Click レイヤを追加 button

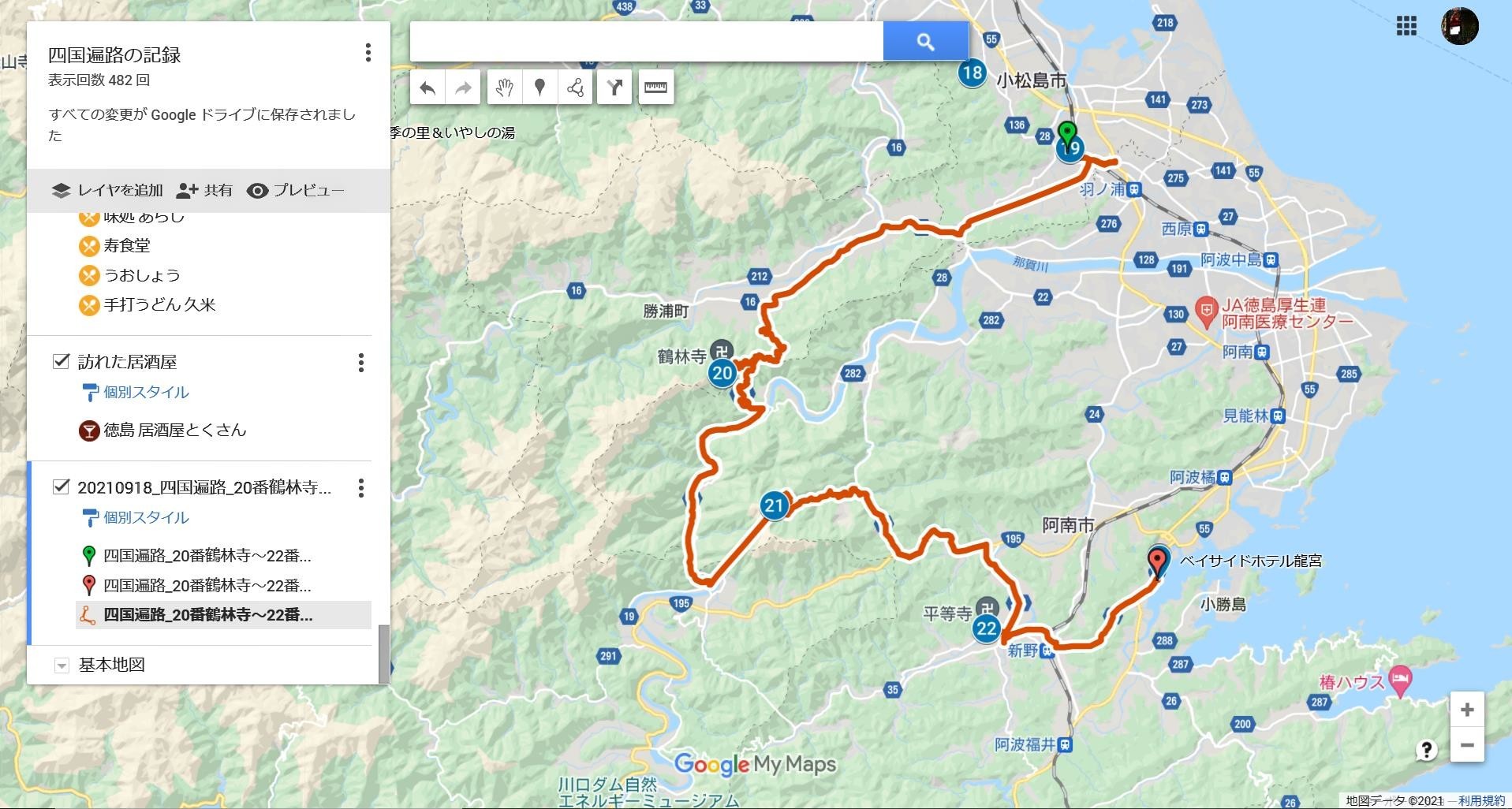coord(107,191)
